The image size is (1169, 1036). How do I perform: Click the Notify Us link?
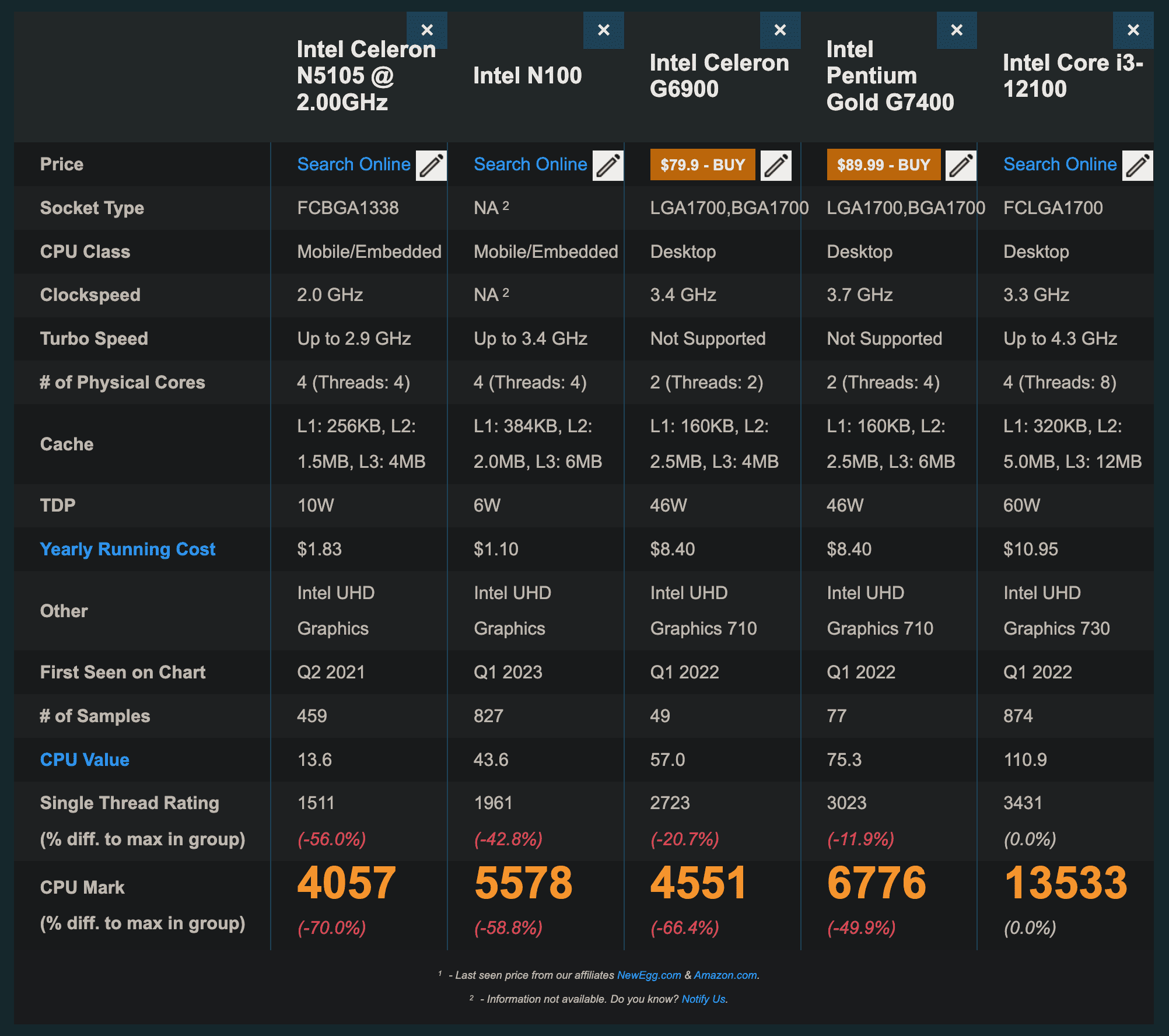pos(703,999)
